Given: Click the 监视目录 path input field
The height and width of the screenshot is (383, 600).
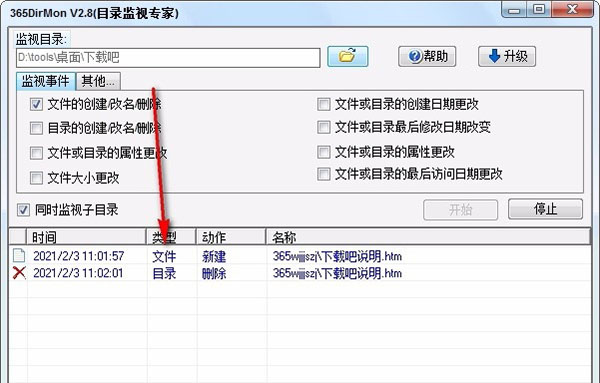Looking at the screenshot, I should [168, 58].
